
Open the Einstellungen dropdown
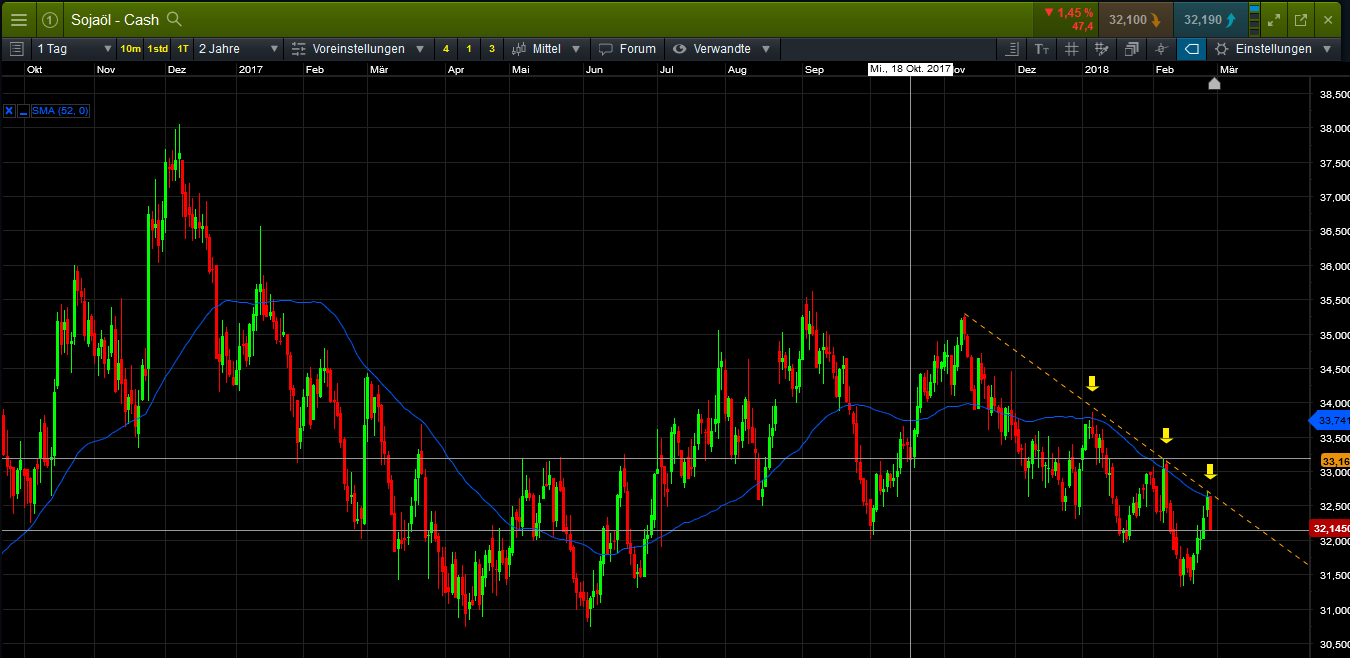1272,48
